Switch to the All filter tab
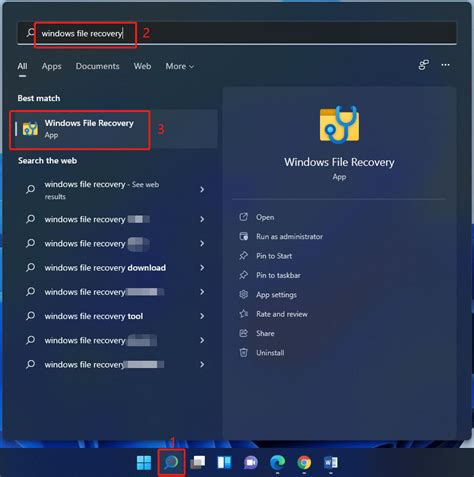 (x=22, y=66)
